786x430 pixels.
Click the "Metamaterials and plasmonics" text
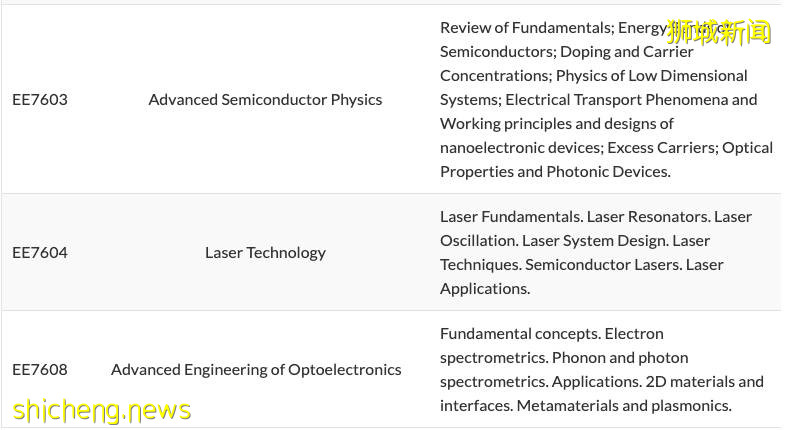(x=624, y=405)
